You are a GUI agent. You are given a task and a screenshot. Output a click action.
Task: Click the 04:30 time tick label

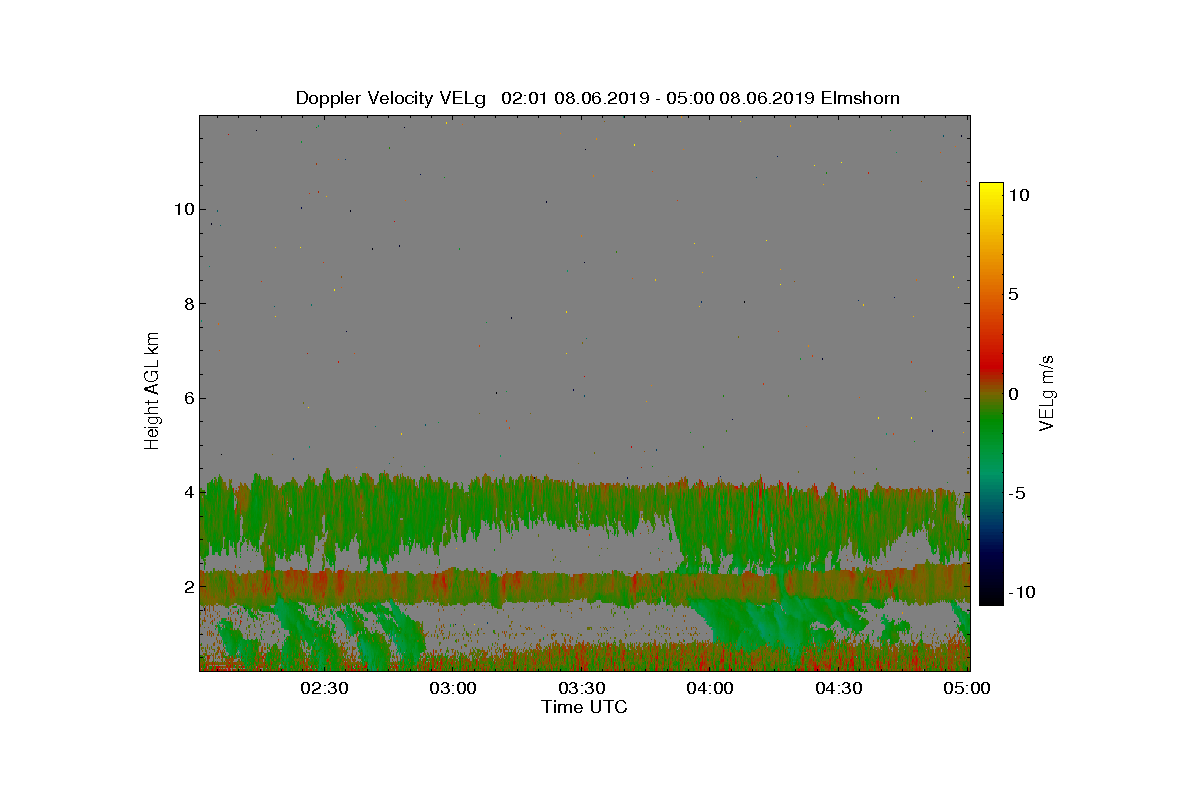[840, 688]
